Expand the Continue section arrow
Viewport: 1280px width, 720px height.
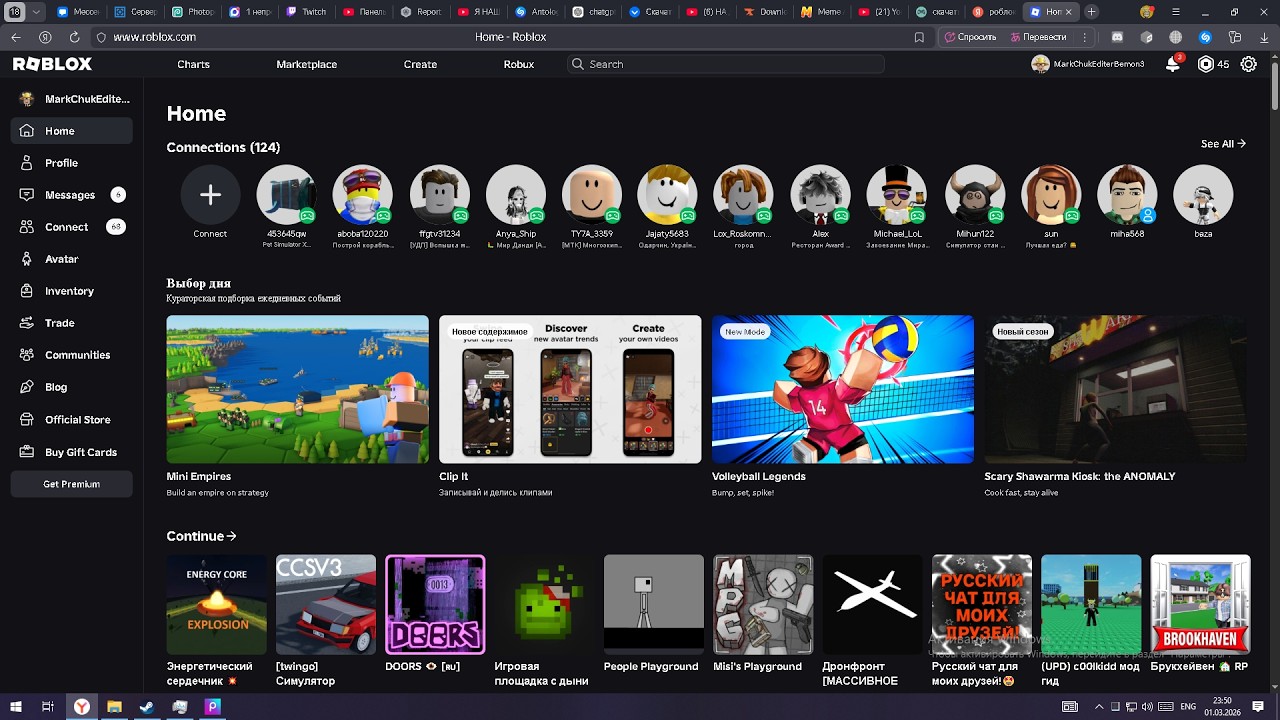coord(232,536)
